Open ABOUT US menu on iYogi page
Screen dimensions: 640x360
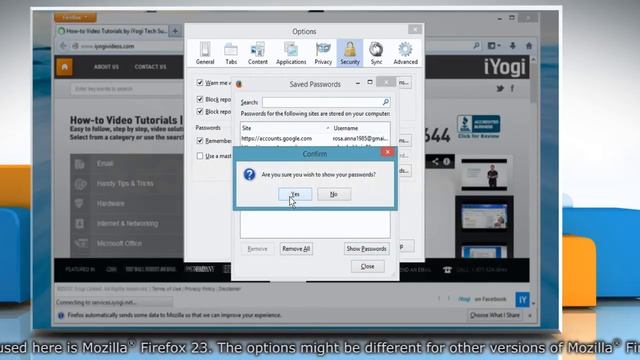tap(106, 67)
